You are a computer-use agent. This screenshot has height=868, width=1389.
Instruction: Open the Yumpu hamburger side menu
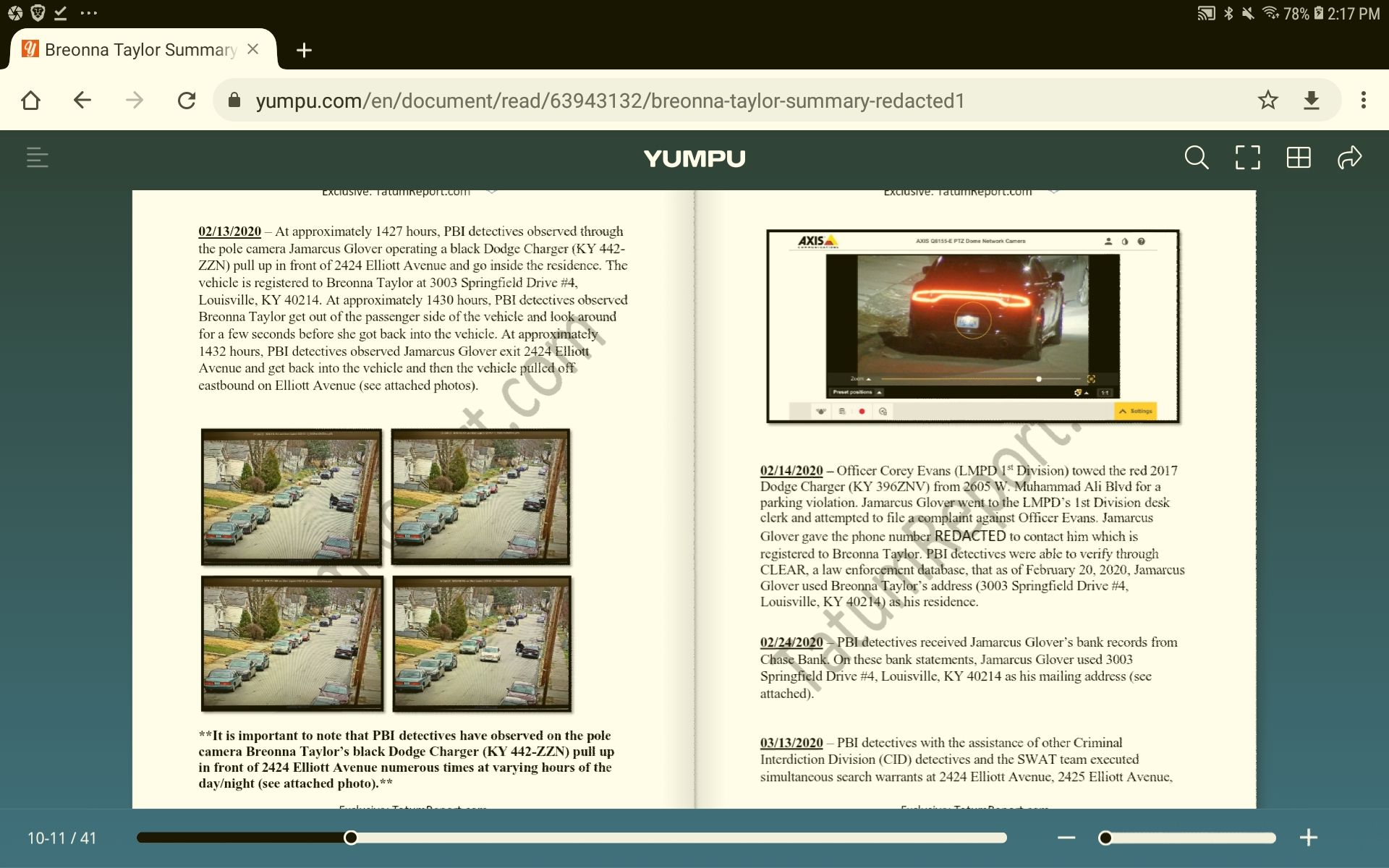tap(37, 157)
